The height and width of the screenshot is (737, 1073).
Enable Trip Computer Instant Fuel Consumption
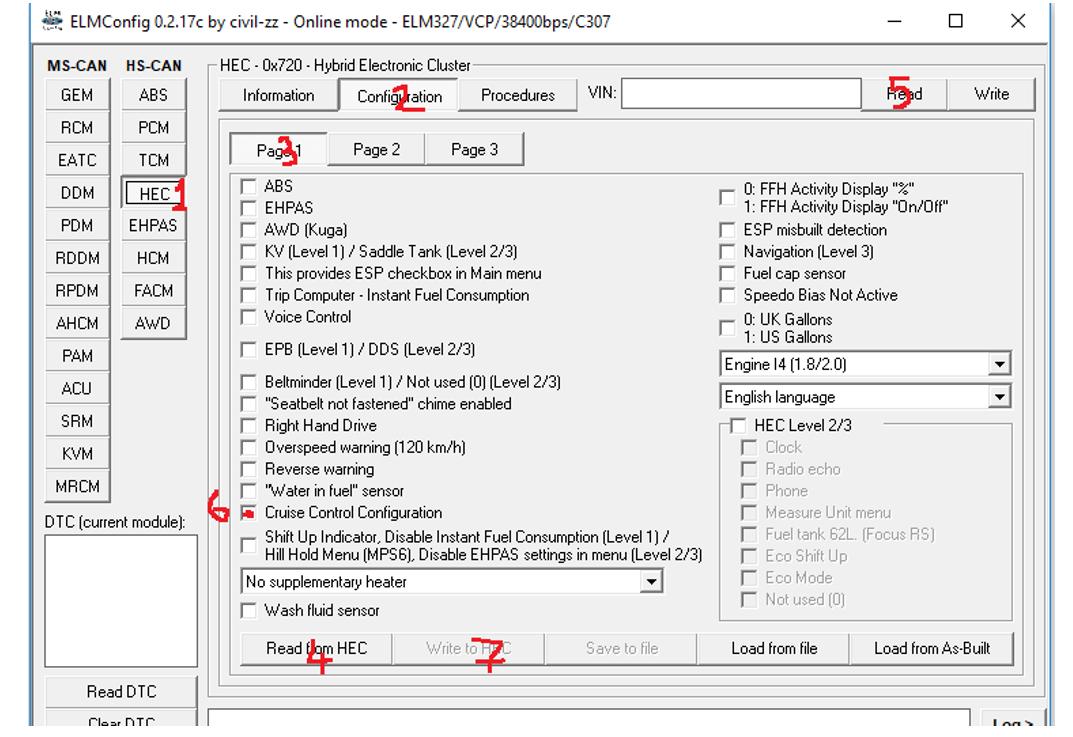tap(249, 295)
